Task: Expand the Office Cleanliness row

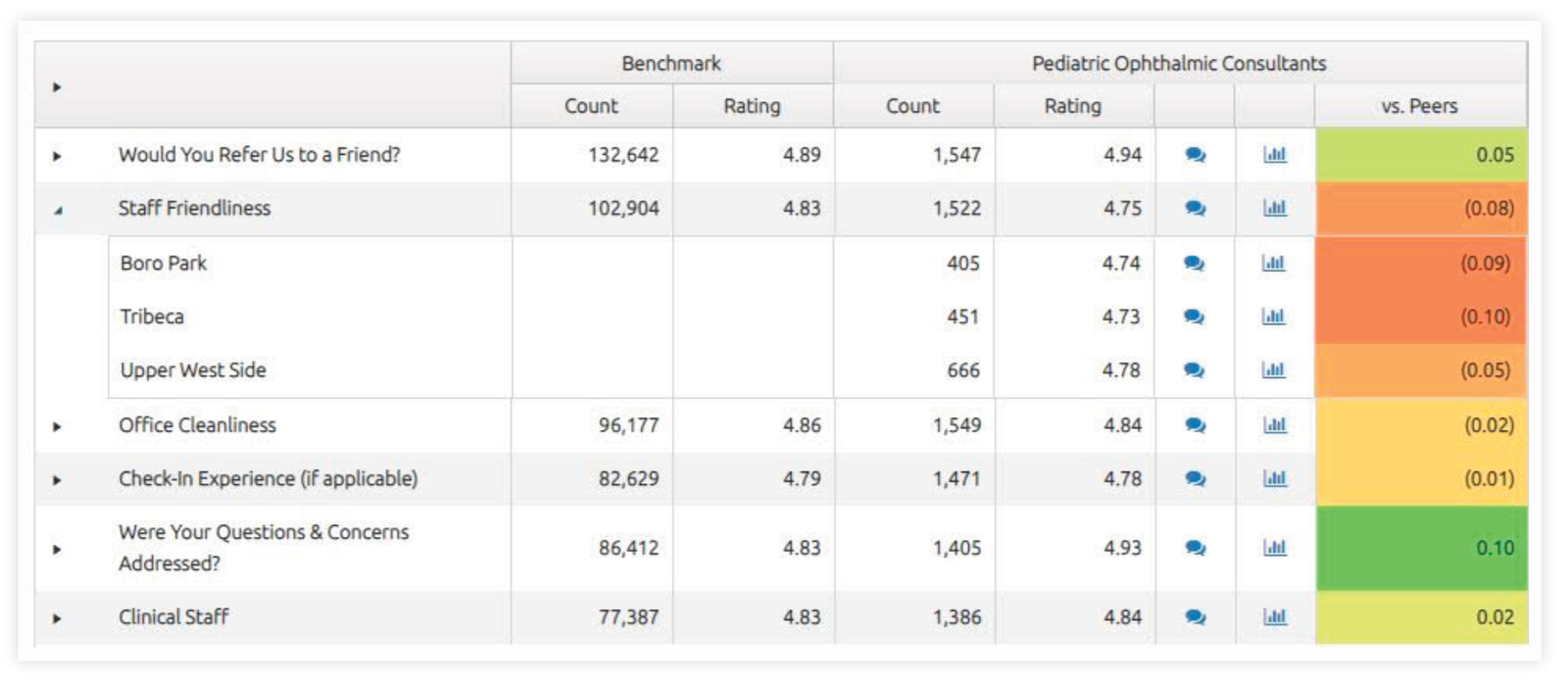Action: [x=57, y=426]
